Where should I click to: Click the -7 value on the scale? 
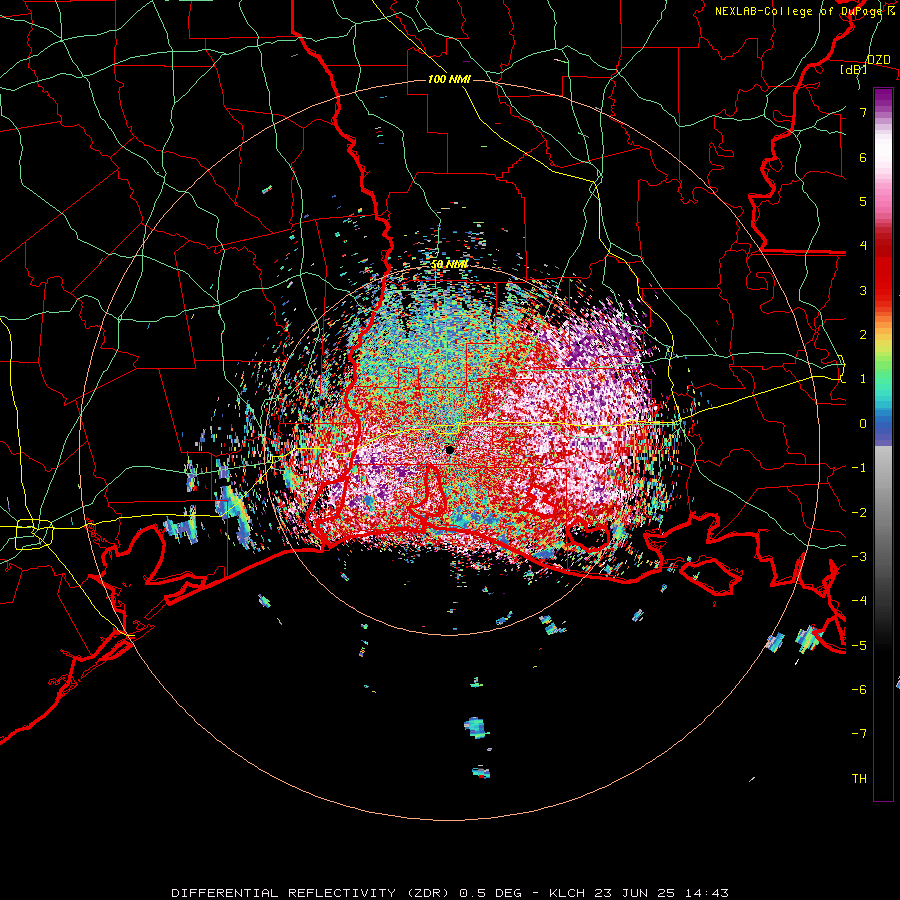(859, 734)
